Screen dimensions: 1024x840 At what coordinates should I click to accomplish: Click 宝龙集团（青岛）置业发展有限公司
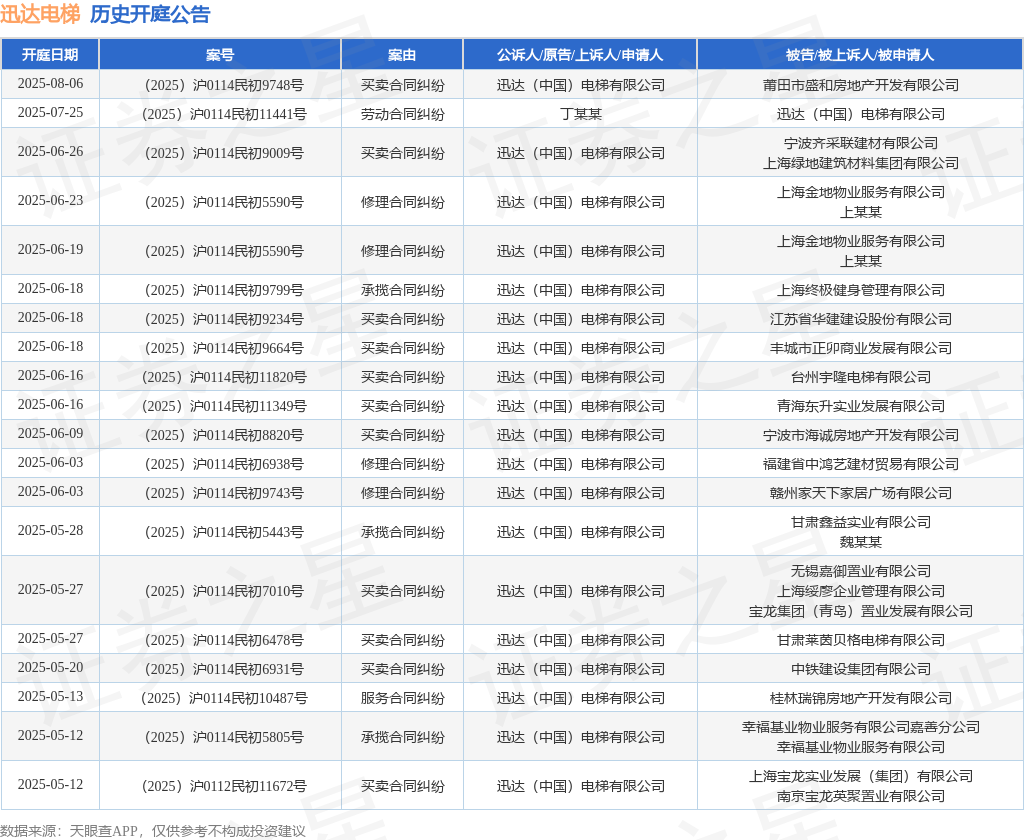[861, 611]
